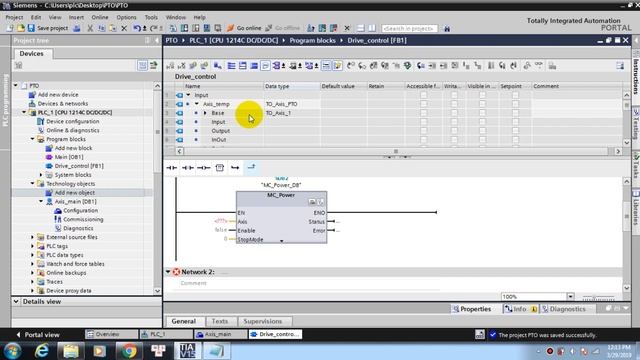Tick the Setpoint checkbox in the Input header row
The height and width of the screenshot is (360, 640).
pyautogui.click(x=516, y=95)
